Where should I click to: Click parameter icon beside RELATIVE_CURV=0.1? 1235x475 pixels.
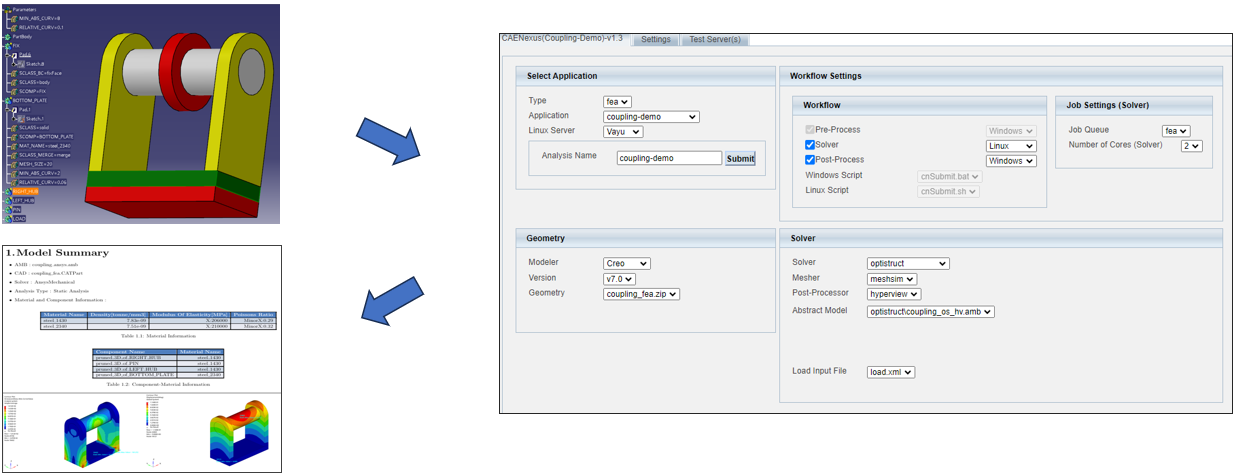pyautogui.click(x=15, y=27)
